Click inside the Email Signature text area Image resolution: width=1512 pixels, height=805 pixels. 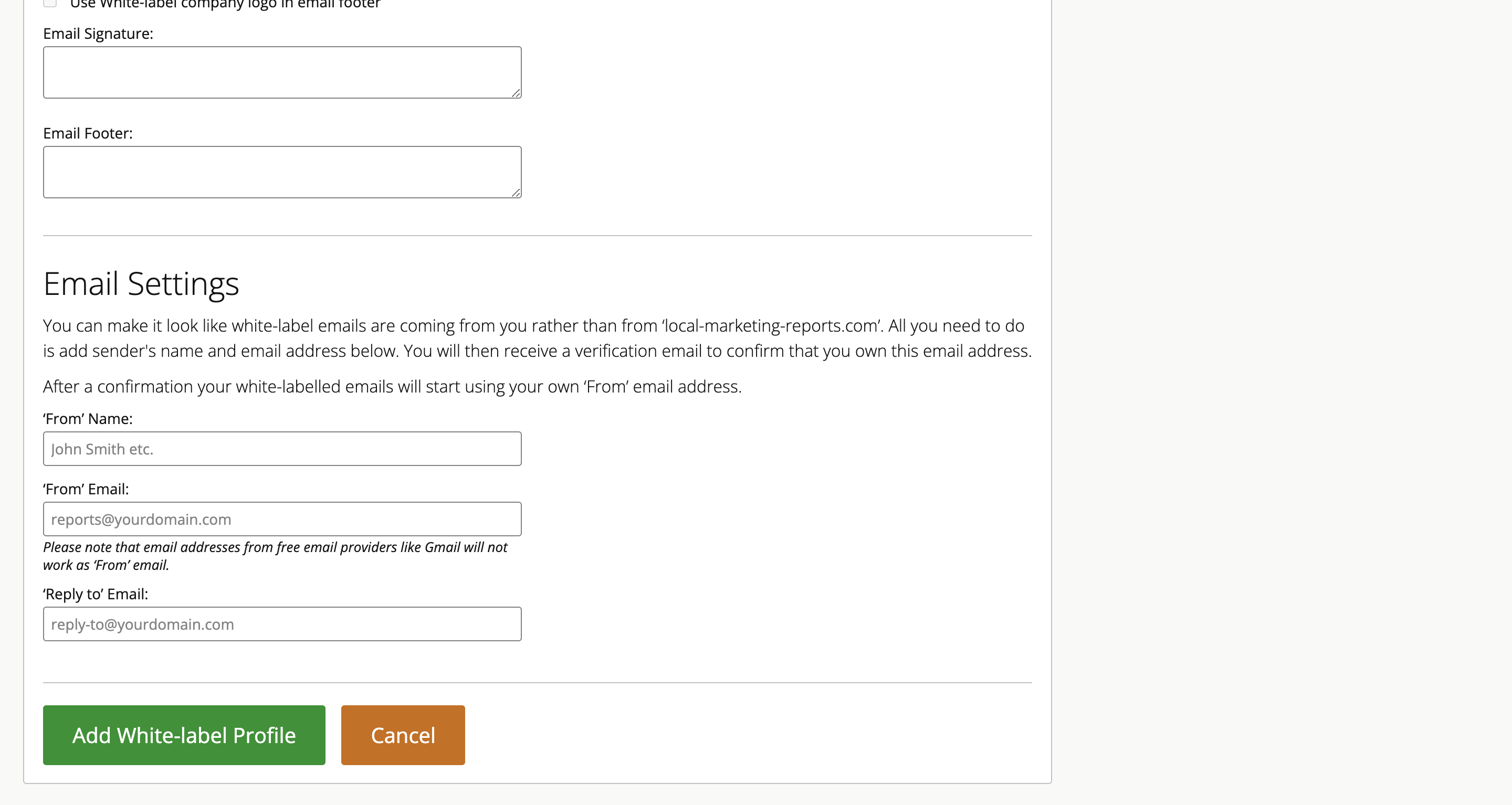pyautogui.click(x=282, y=72)
